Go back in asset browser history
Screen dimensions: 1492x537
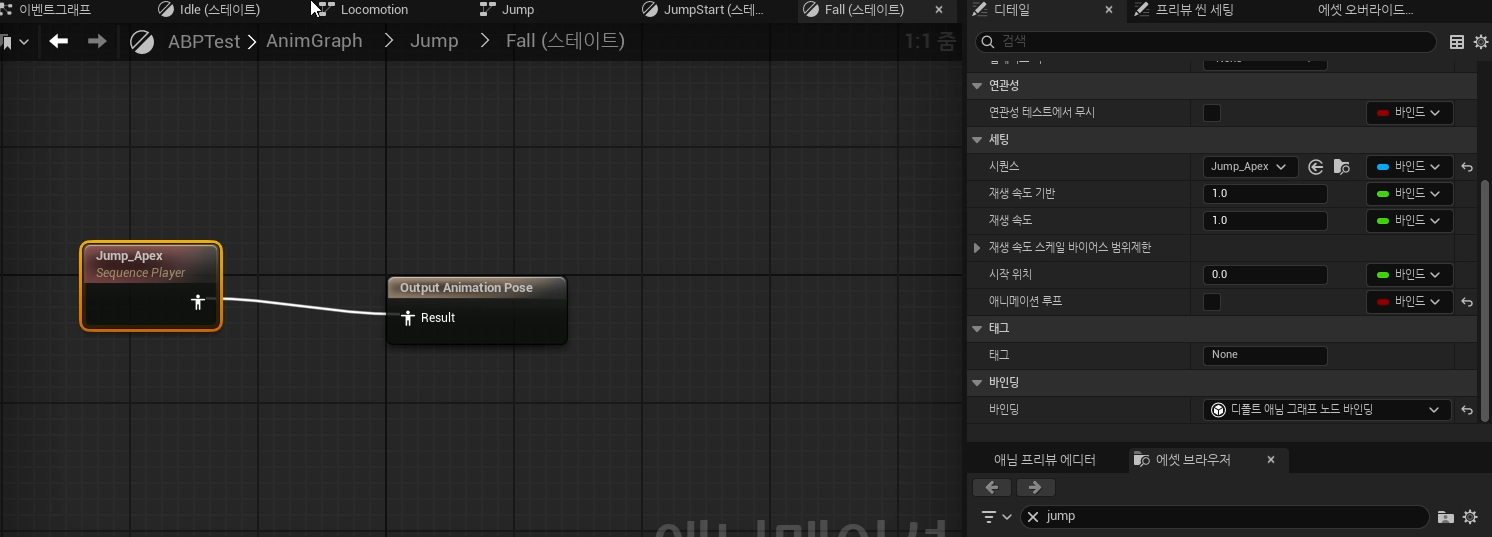[992, 487]
